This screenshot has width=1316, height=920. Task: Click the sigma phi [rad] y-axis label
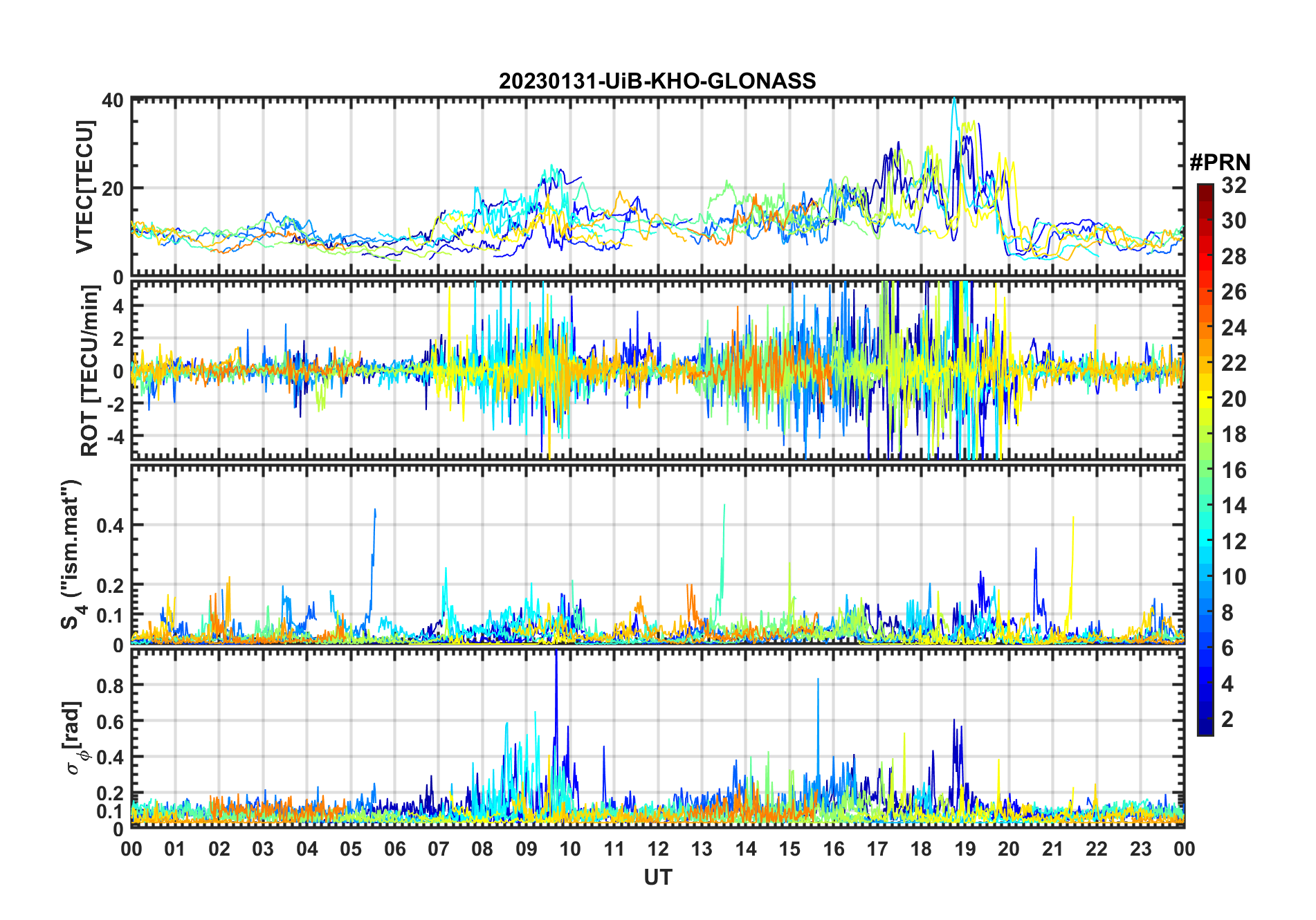pos(75,737)
